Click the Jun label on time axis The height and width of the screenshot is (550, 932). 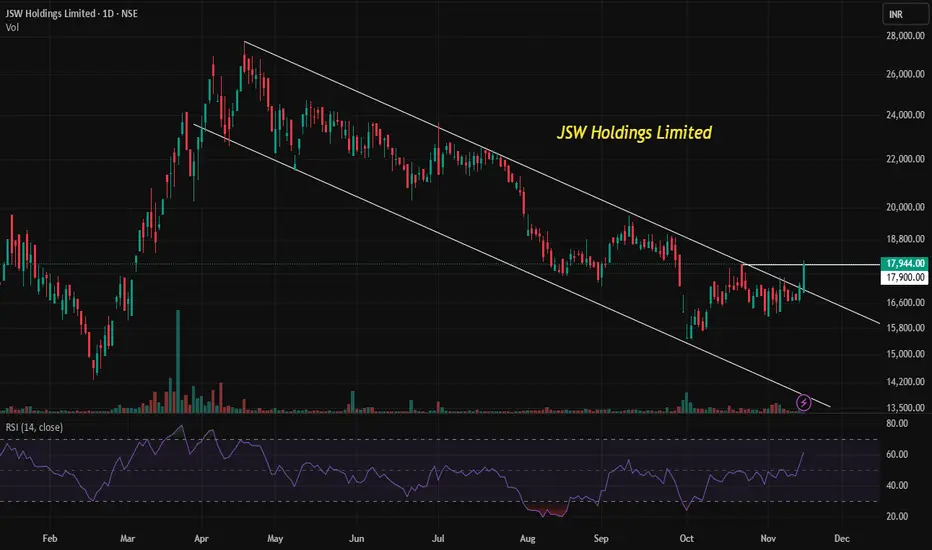(x=356, y=538)
